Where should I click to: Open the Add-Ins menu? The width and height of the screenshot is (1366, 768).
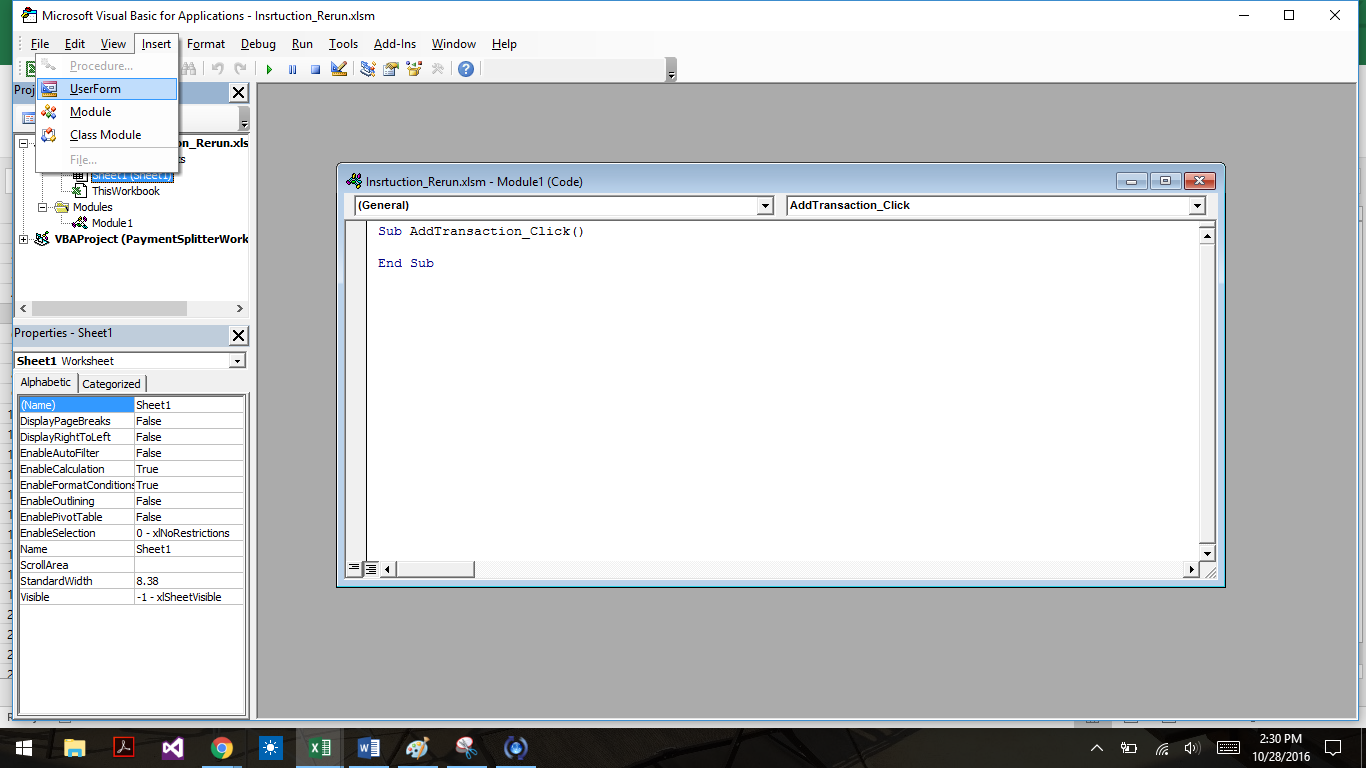coord(395,44)
